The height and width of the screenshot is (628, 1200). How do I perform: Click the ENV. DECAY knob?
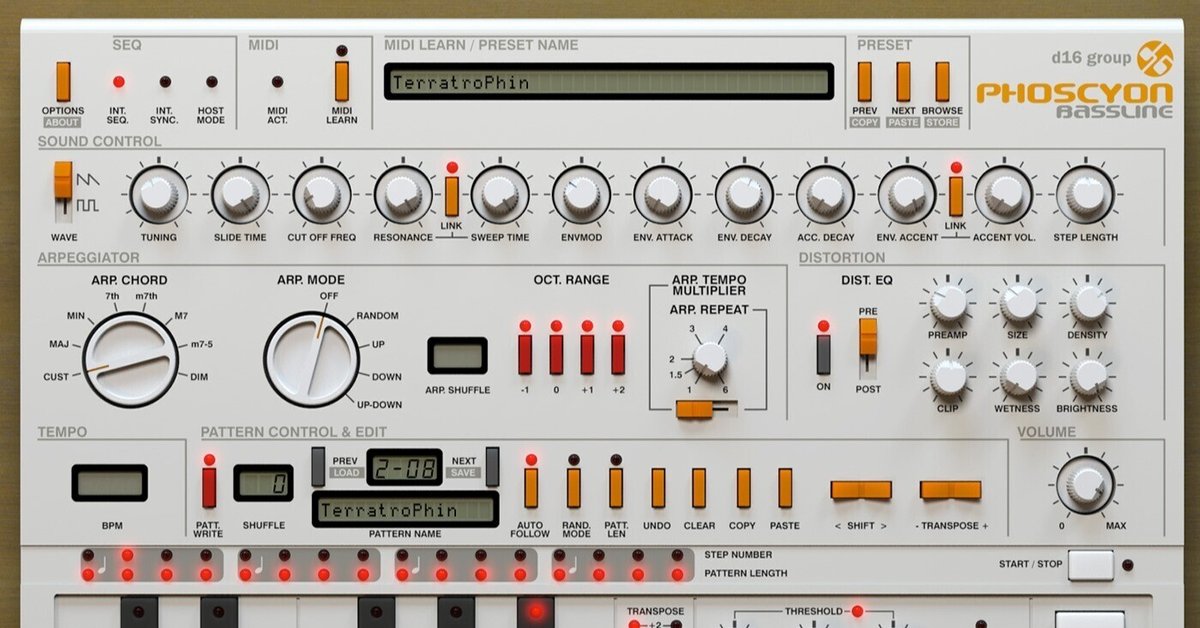pyautogui.click(x=744, y=194)
